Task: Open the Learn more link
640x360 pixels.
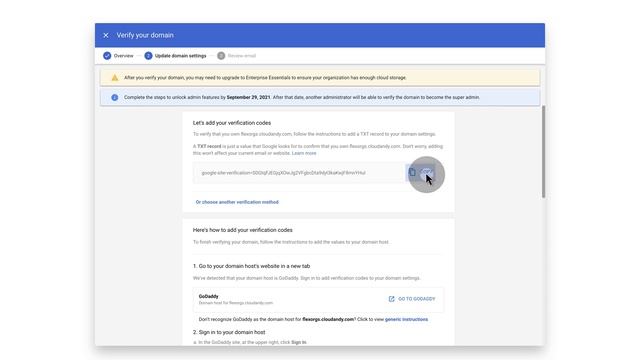Action: click(x=304, y=153)
